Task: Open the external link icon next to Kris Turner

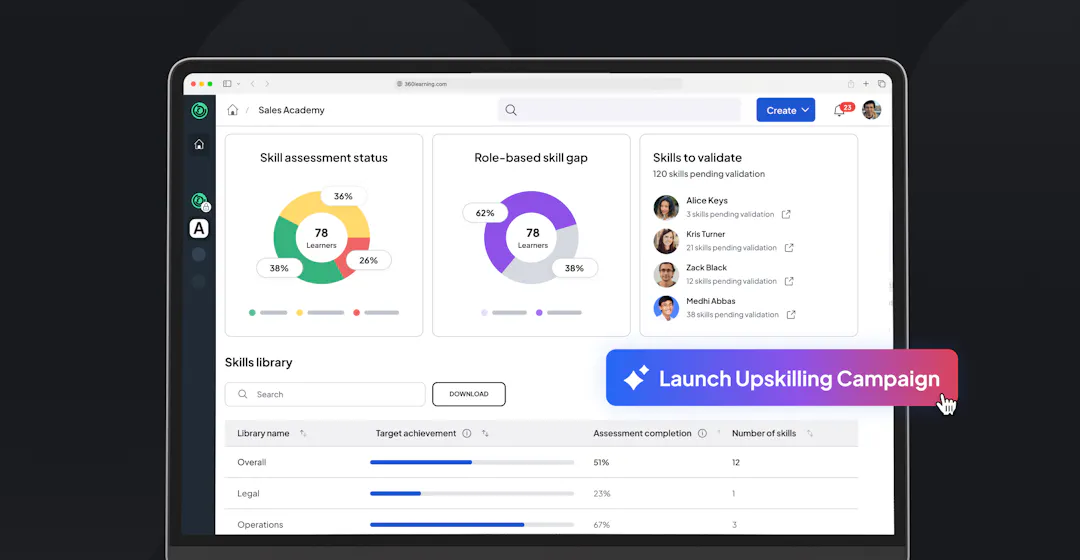Action: [x=789, y=248]
